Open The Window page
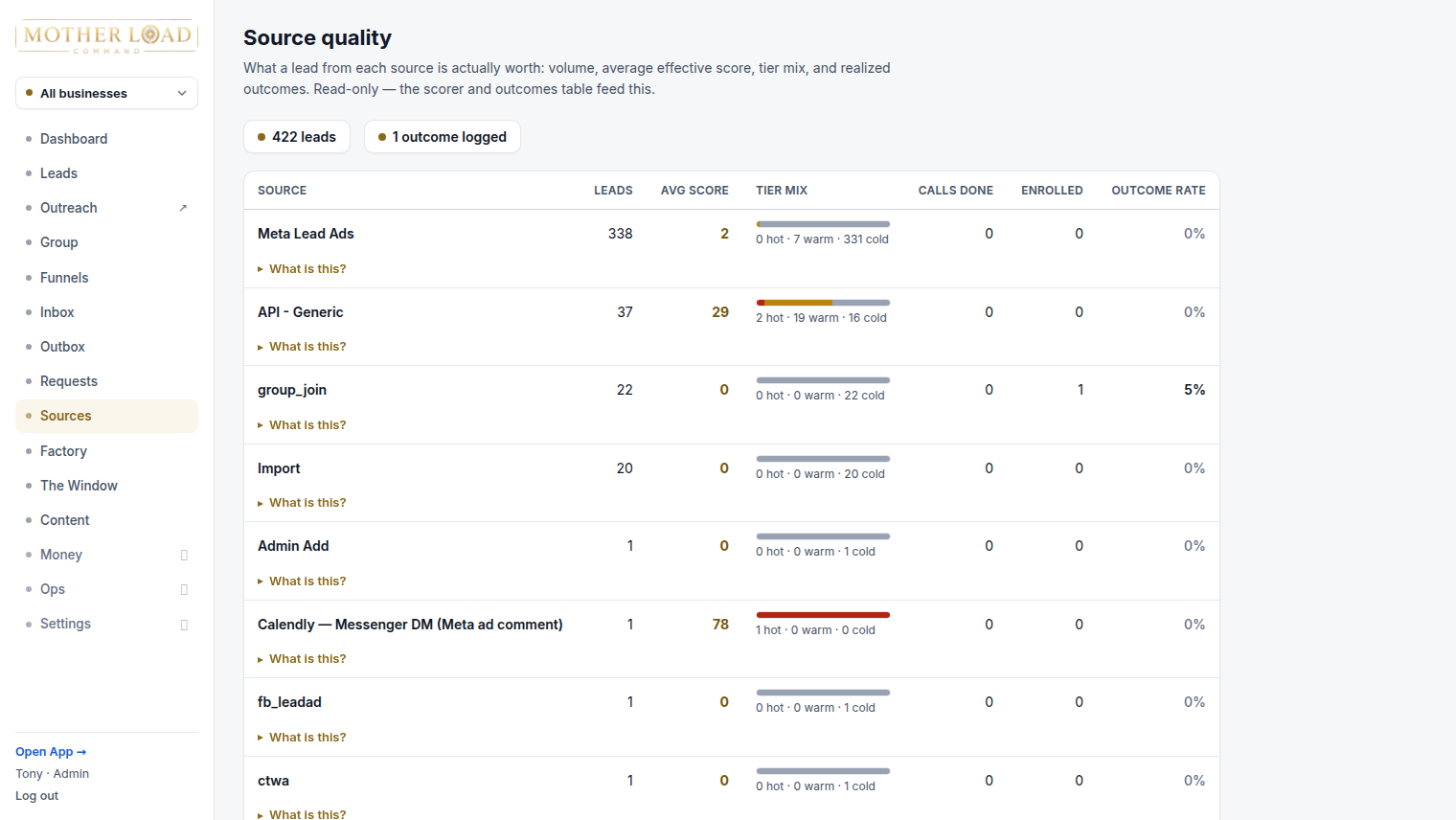Screen dimensions: 1456x820 pos(106,486)
